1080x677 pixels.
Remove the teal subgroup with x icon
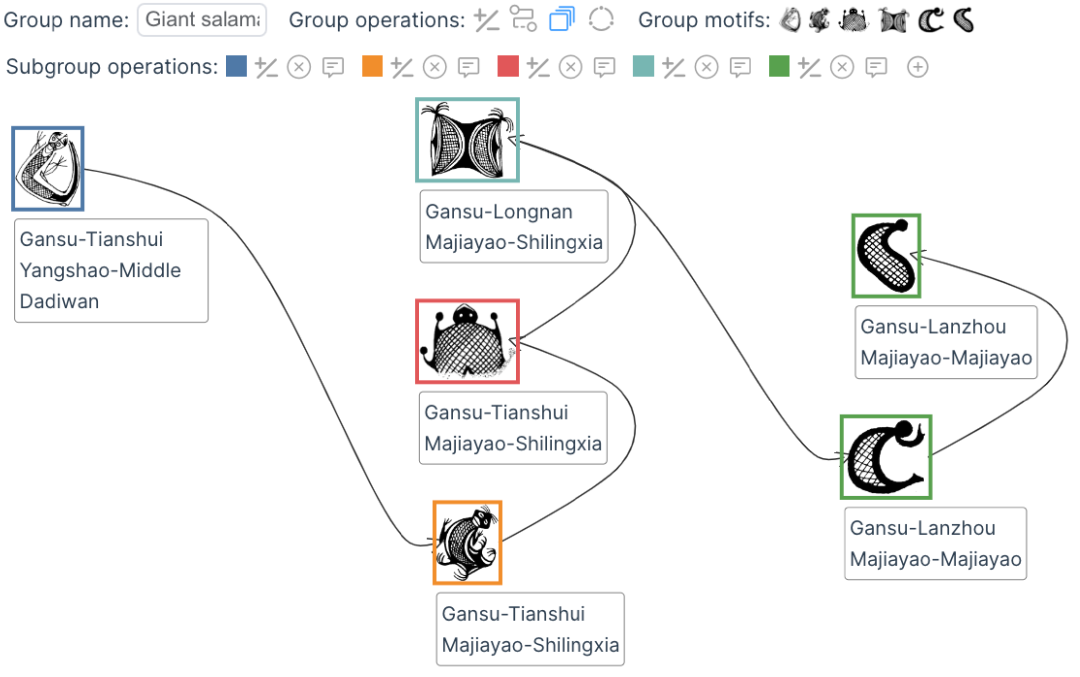706,67
